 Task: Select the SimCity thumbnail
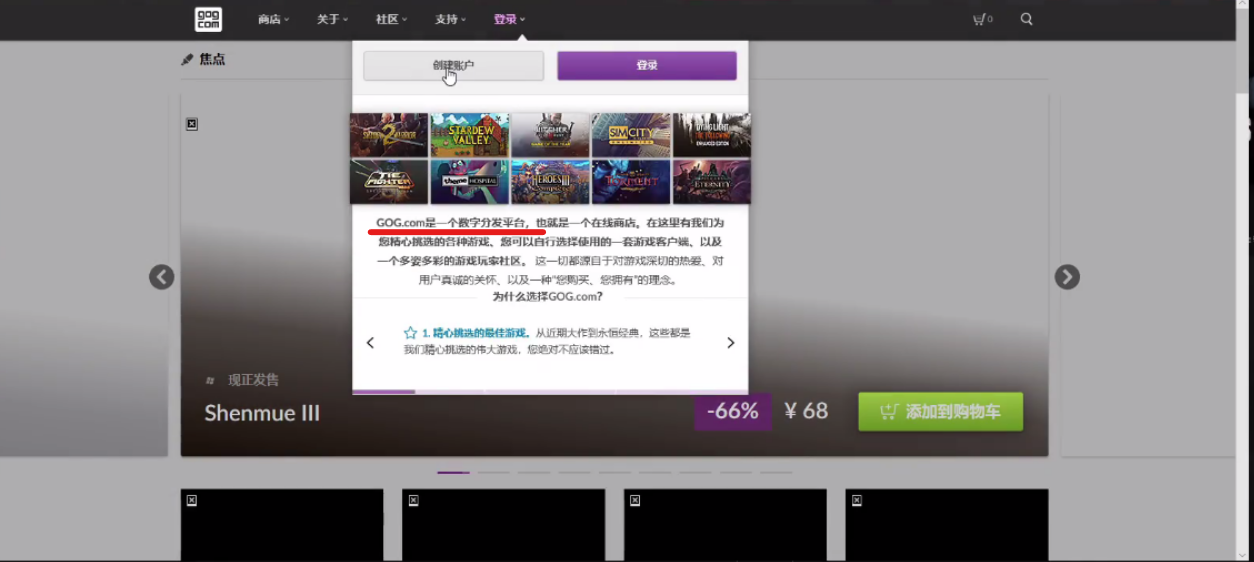[630, 135]
